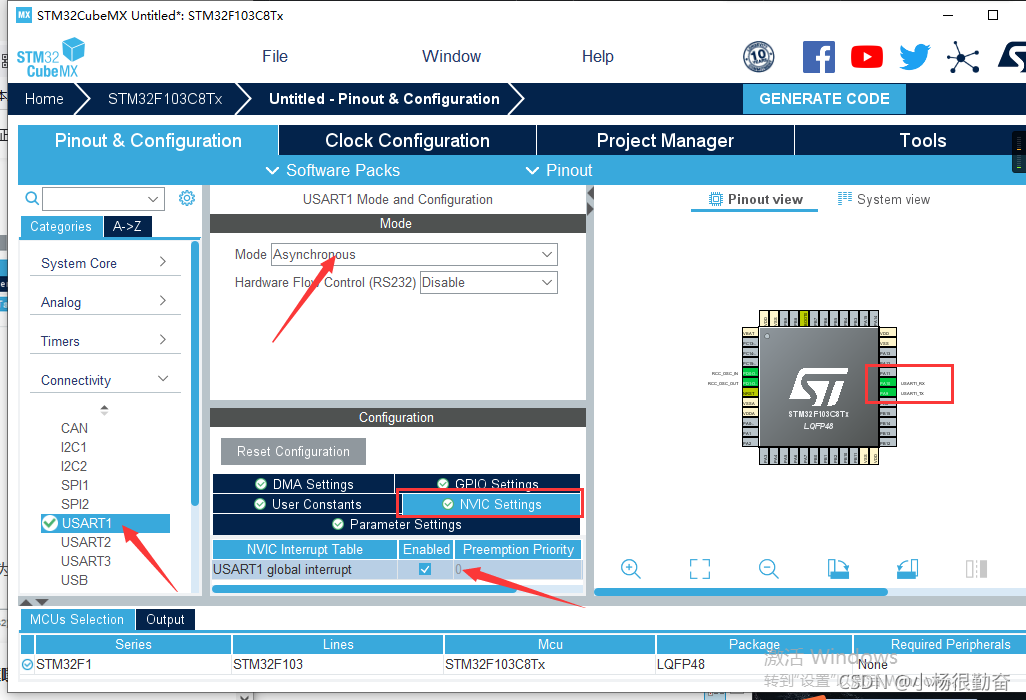Open the YouTube icon link

click(866, 57)
